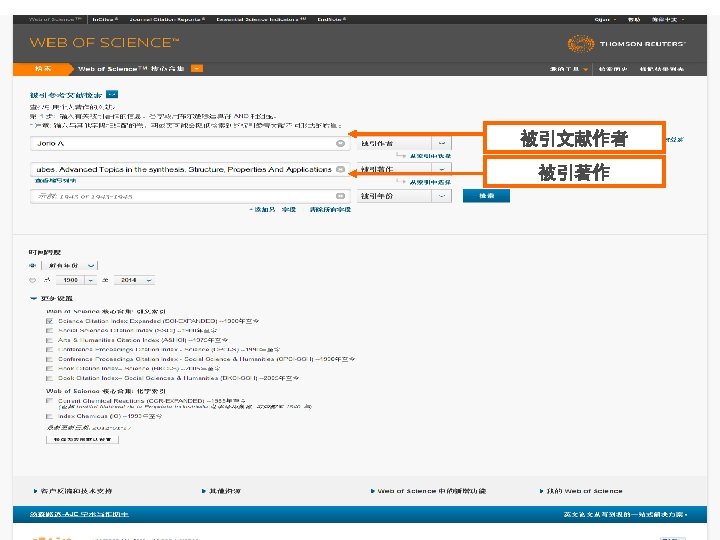
Task: Click the select from index link under cited author
Action: (x=430, y=156)
